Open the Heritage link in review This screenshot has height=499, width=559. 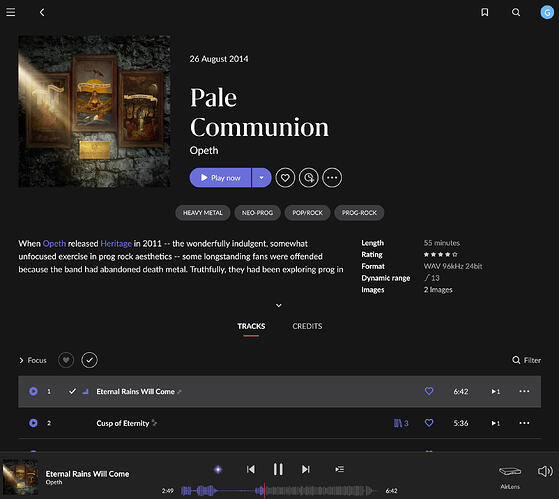pyautogui.click(x=116, y=243)
